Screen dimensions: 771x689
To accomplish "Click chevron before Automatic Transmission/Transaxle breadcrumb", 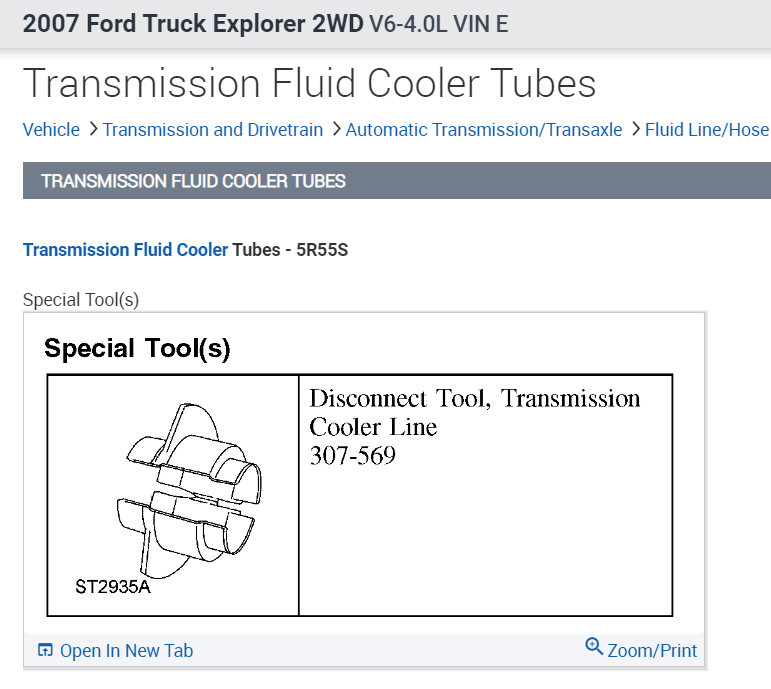I will (335, 129).
